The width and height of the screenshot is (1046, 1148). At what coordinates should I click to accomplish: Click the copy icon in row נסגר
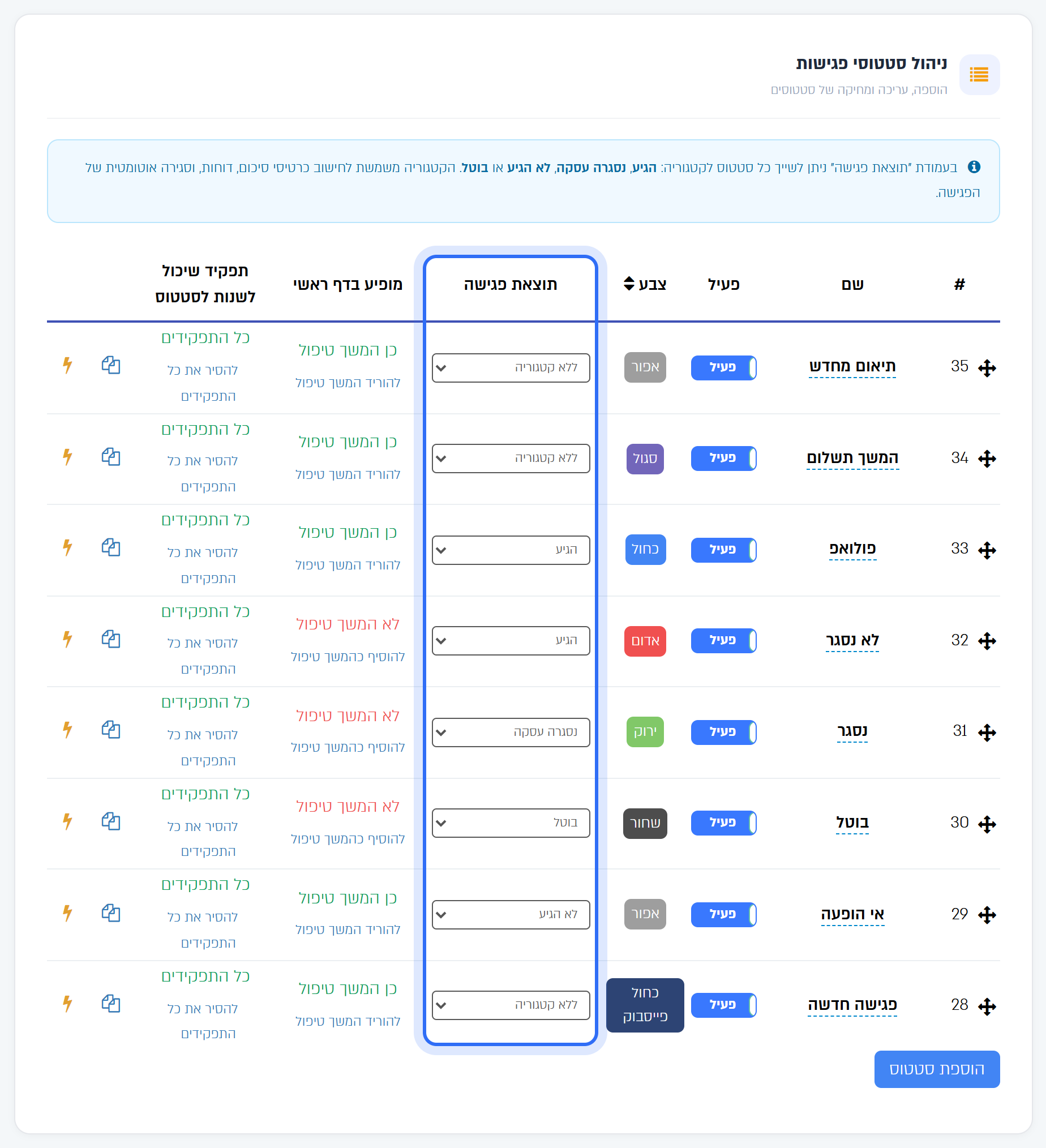tap(111, 730)
